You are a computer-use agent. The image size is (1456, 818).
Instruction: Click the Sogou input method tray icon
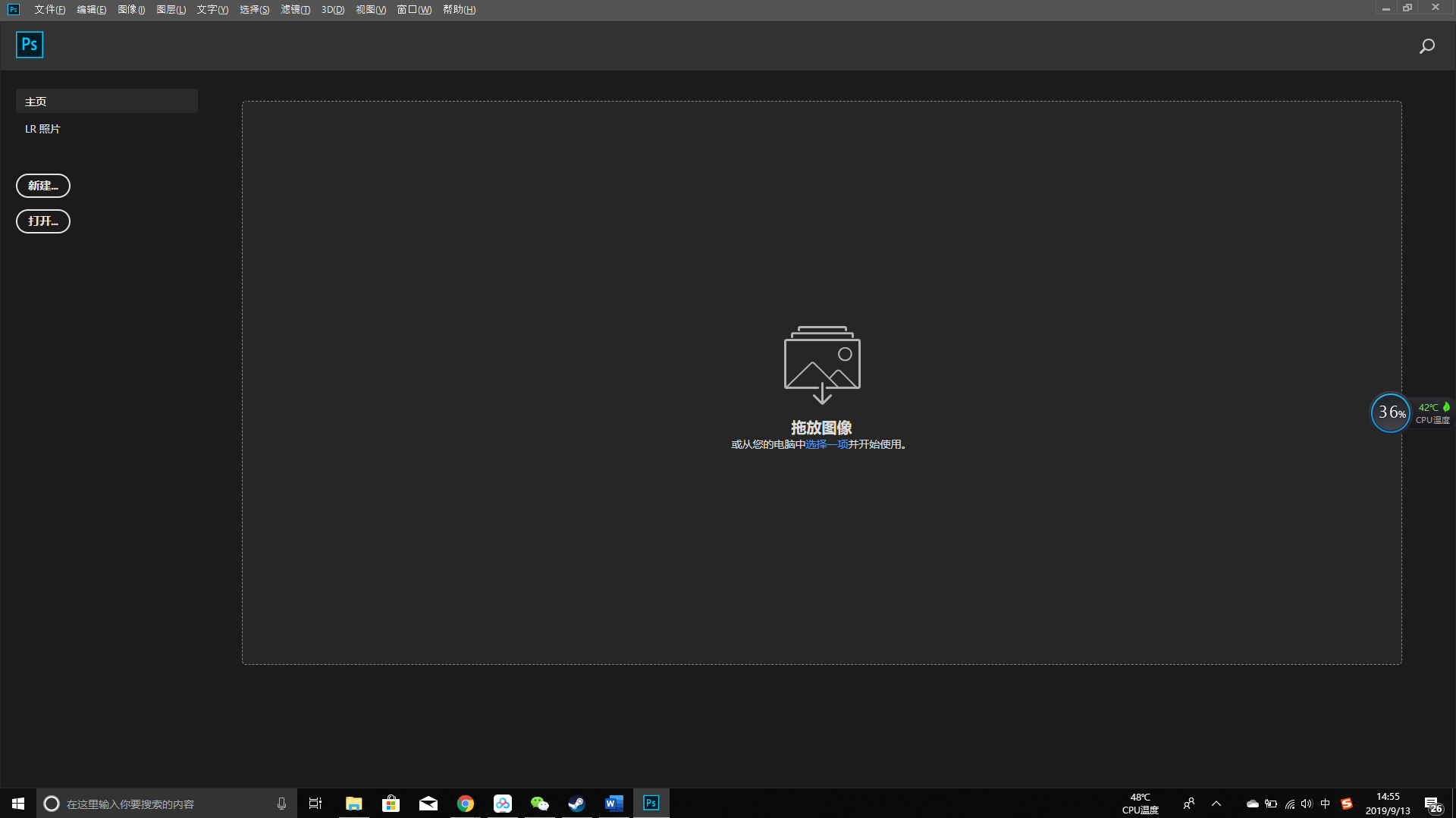pos(1346,804)
